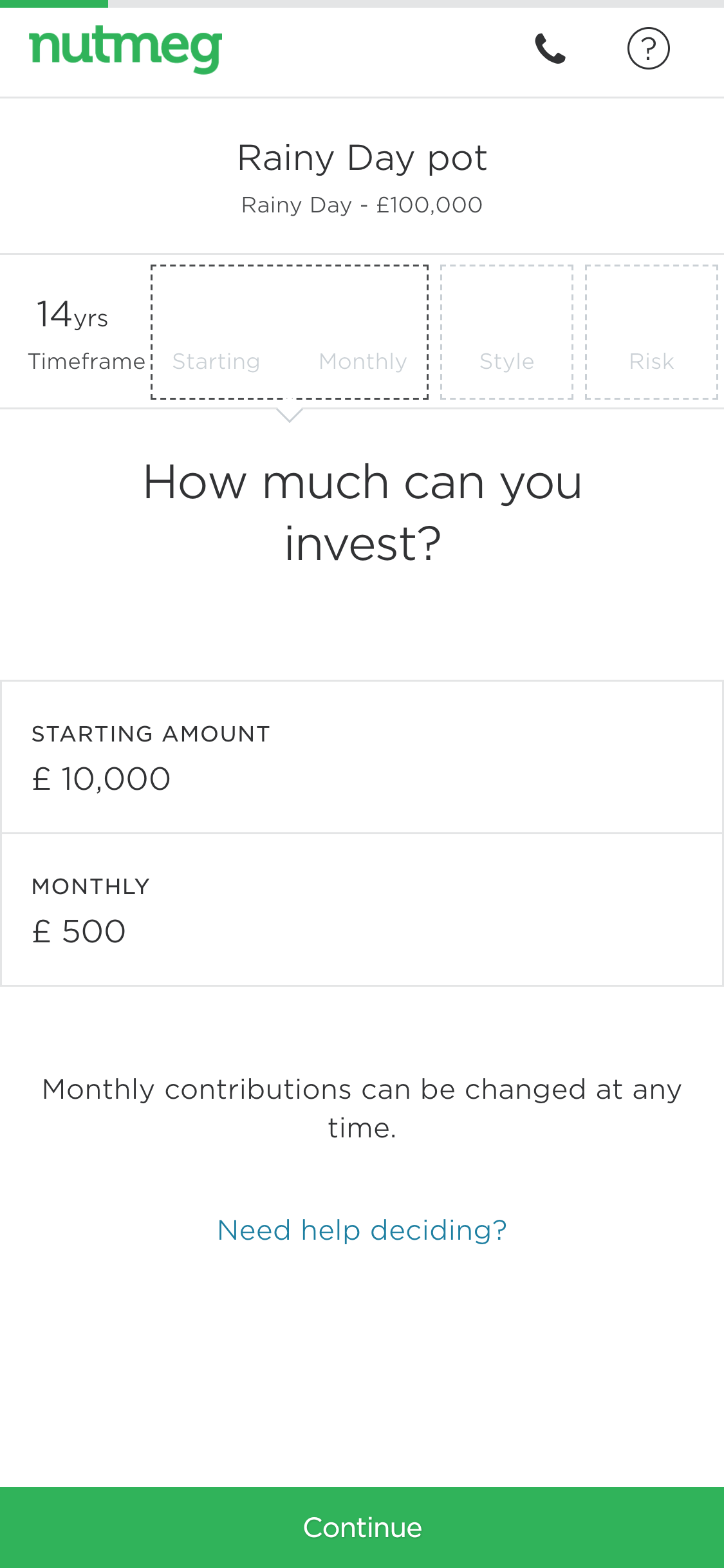This screenshot has height=1568, width=724.
Task: Open the 'Need help deciding?' link
Action: click(362, 1230)
